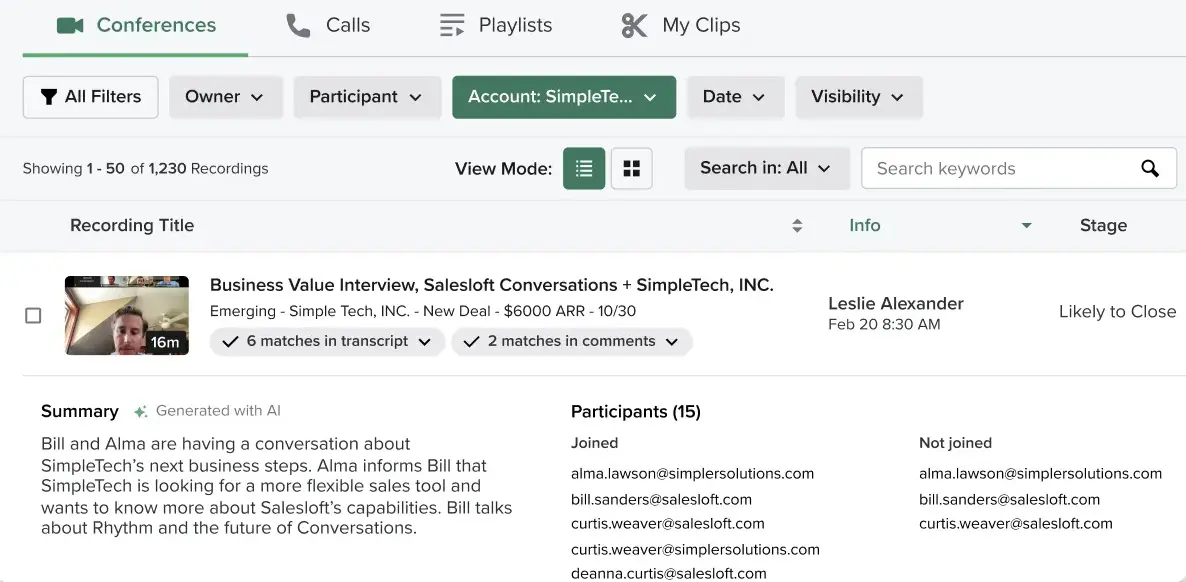Open the Owner filter dropdown

point(226,97)
